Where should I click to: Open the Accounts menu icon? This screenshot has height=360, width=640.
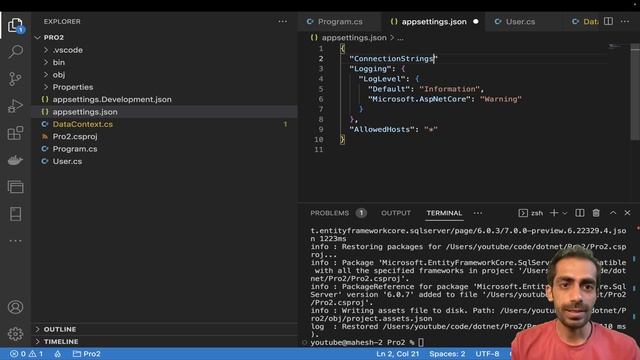click(16, 307)
